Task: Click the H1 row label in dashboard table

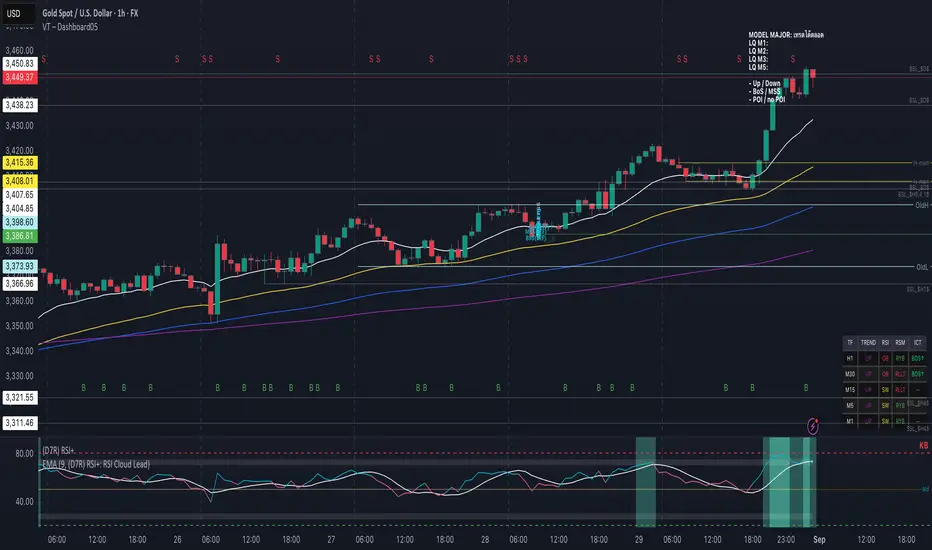Action: click(849, 359)
